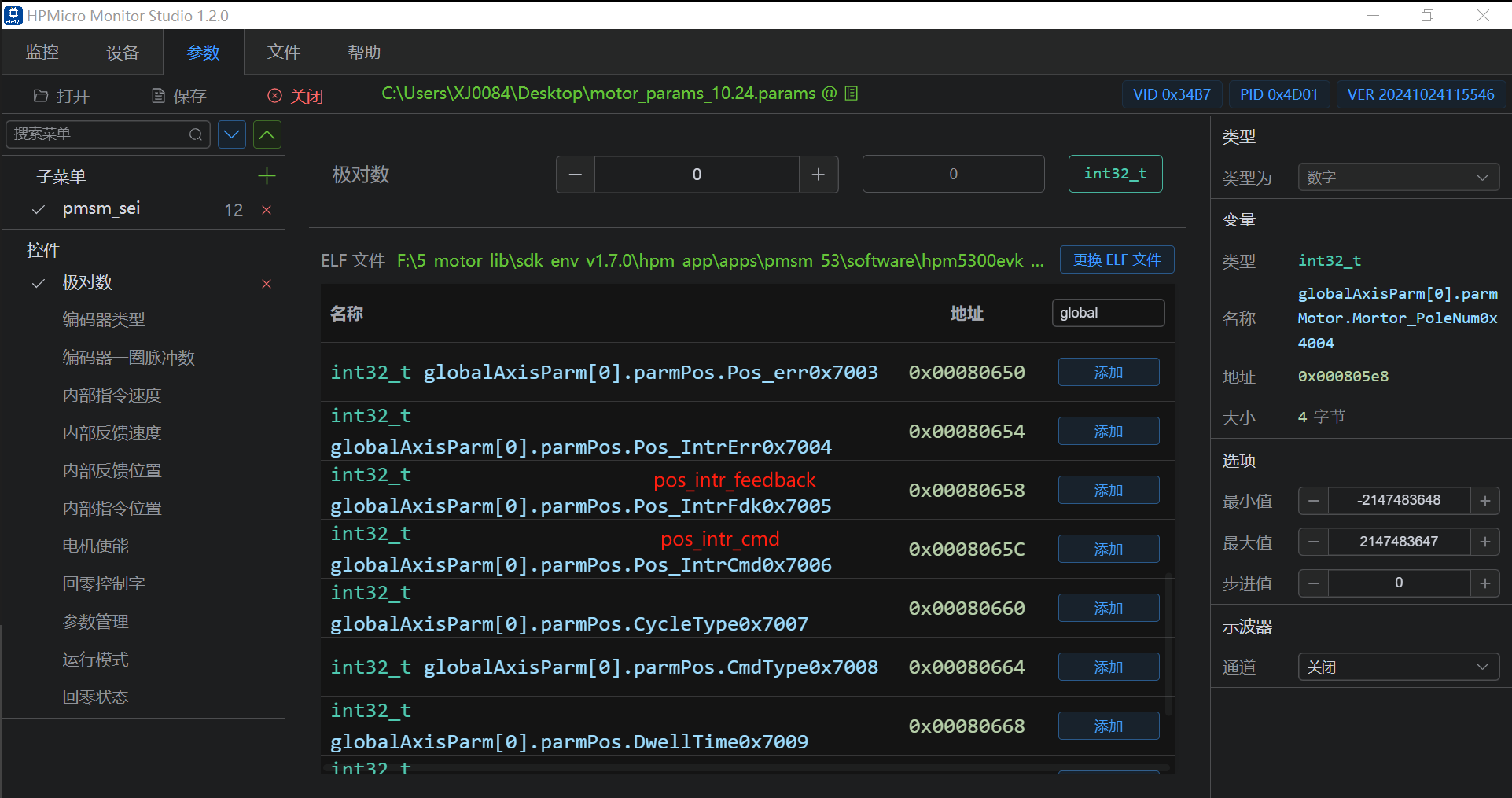Delete pmsm_sei submenu with red X

(x=267, y=210)
